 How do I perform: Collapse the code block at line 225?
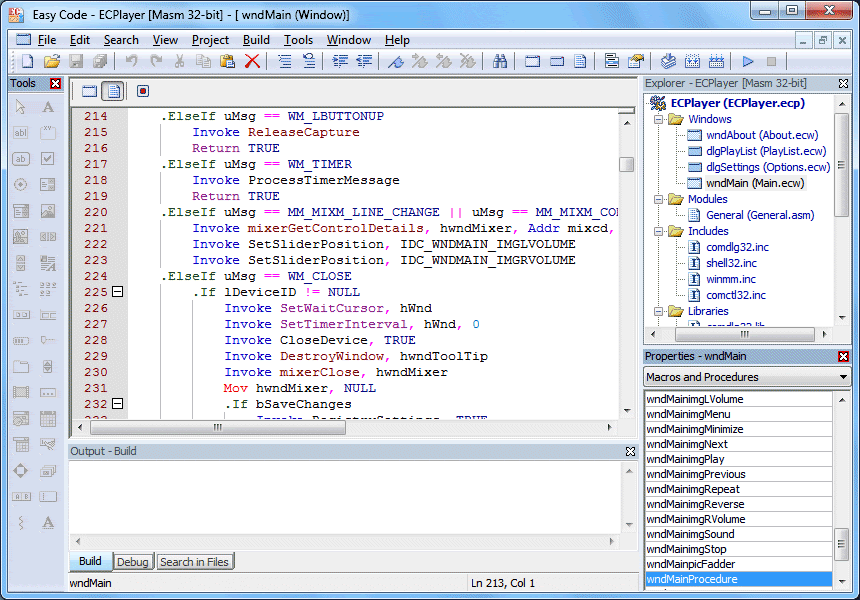pyautogui.click(x=117, y=292)
